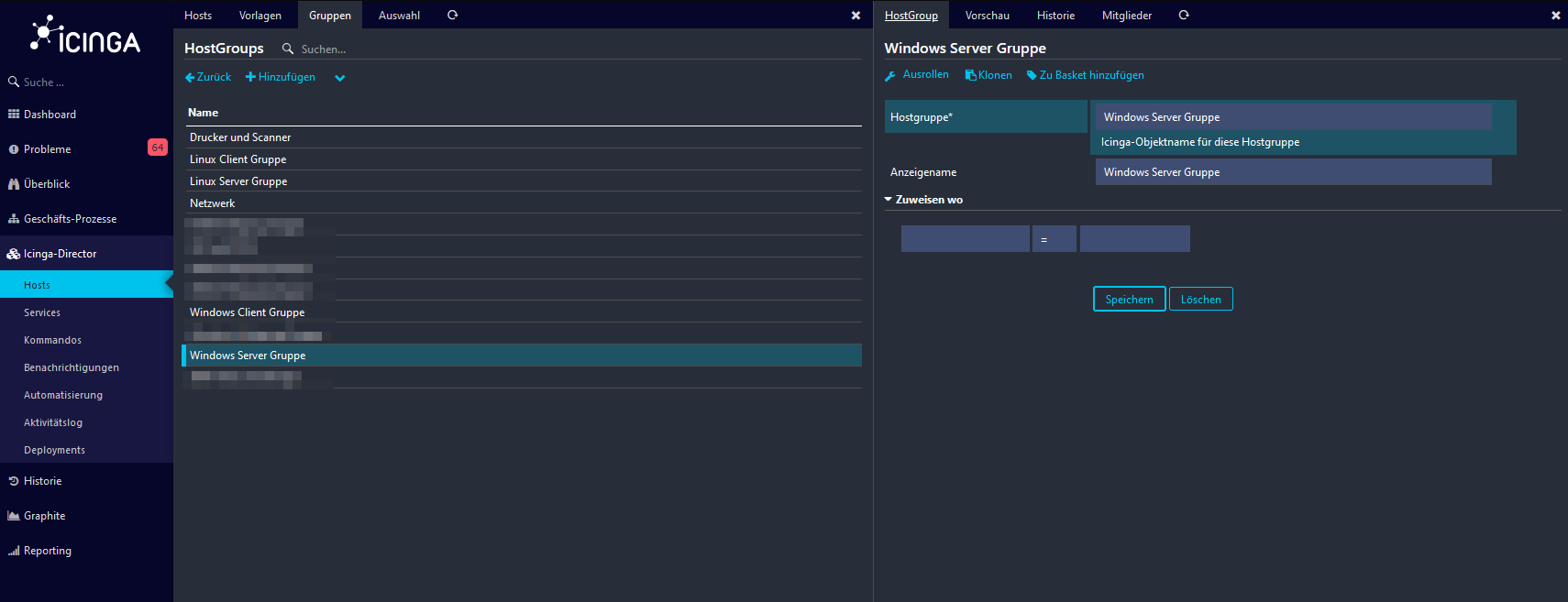Switch to the Mitglieder tab
This screenshot has height=602, width=1568.
[x=1127, y=16]
